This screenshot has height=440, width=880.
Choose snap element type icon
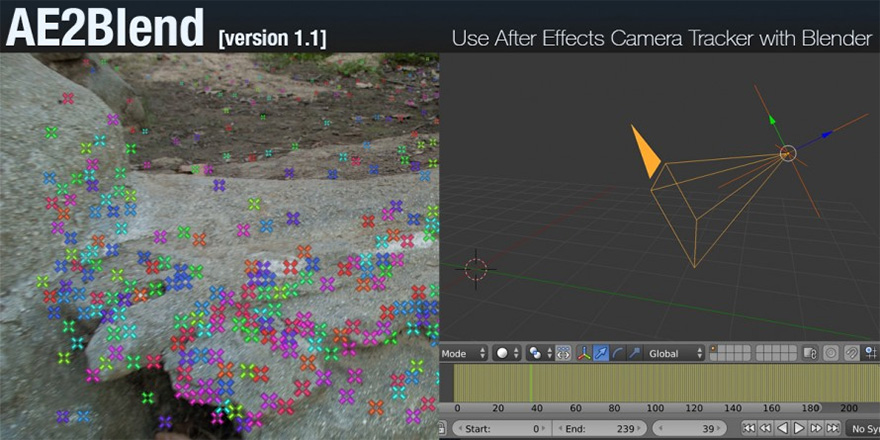[x=872, y=354]
